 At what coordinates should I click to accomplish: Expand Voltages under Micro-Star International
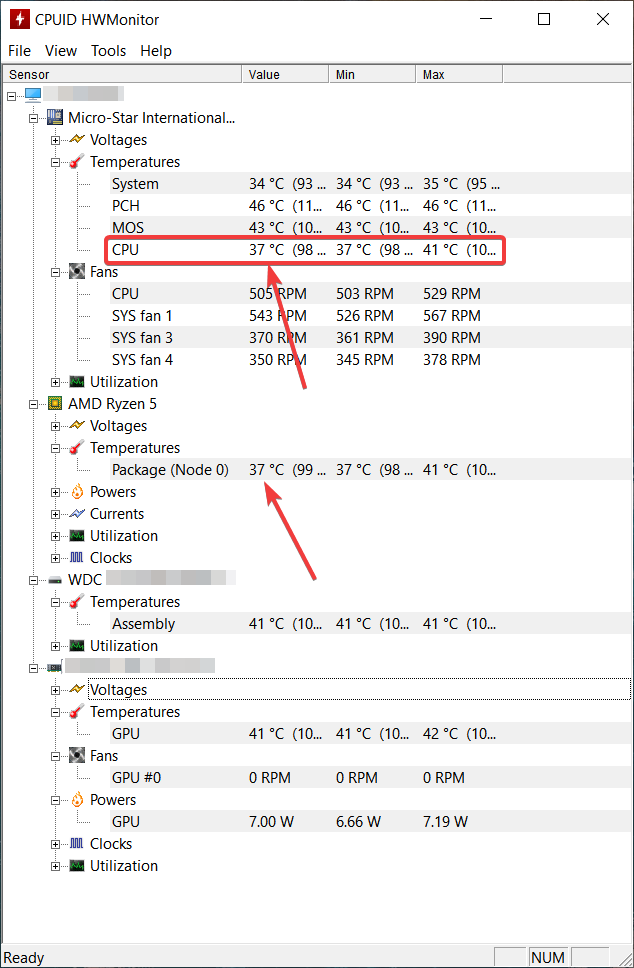coord(56,140)
